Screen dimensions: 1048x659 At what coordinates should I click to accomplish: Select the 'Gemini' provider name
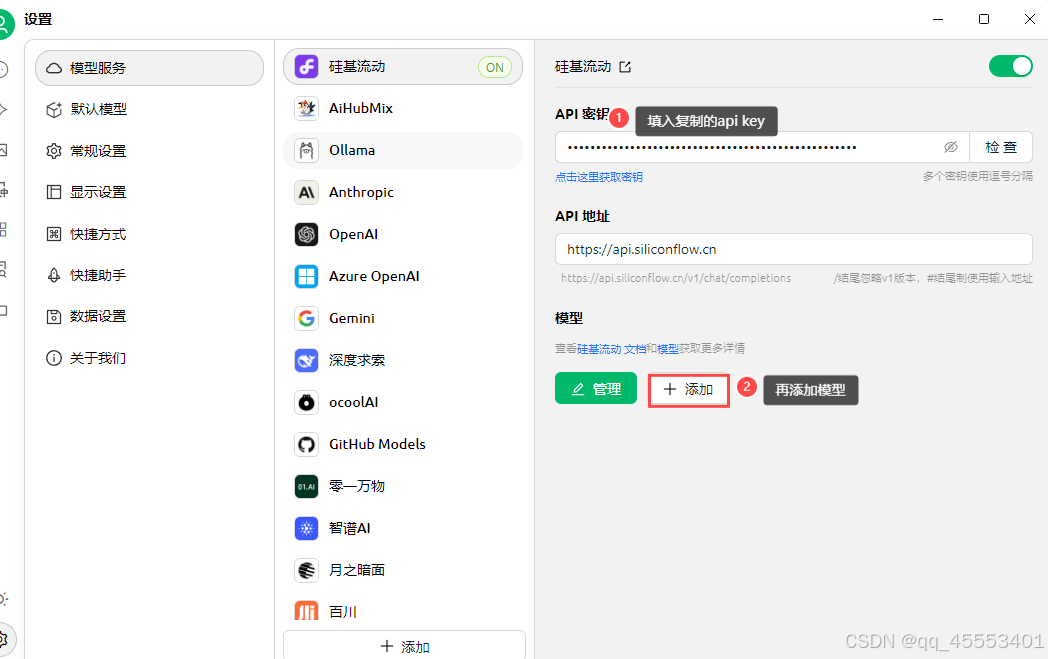(x=352, y=318)
